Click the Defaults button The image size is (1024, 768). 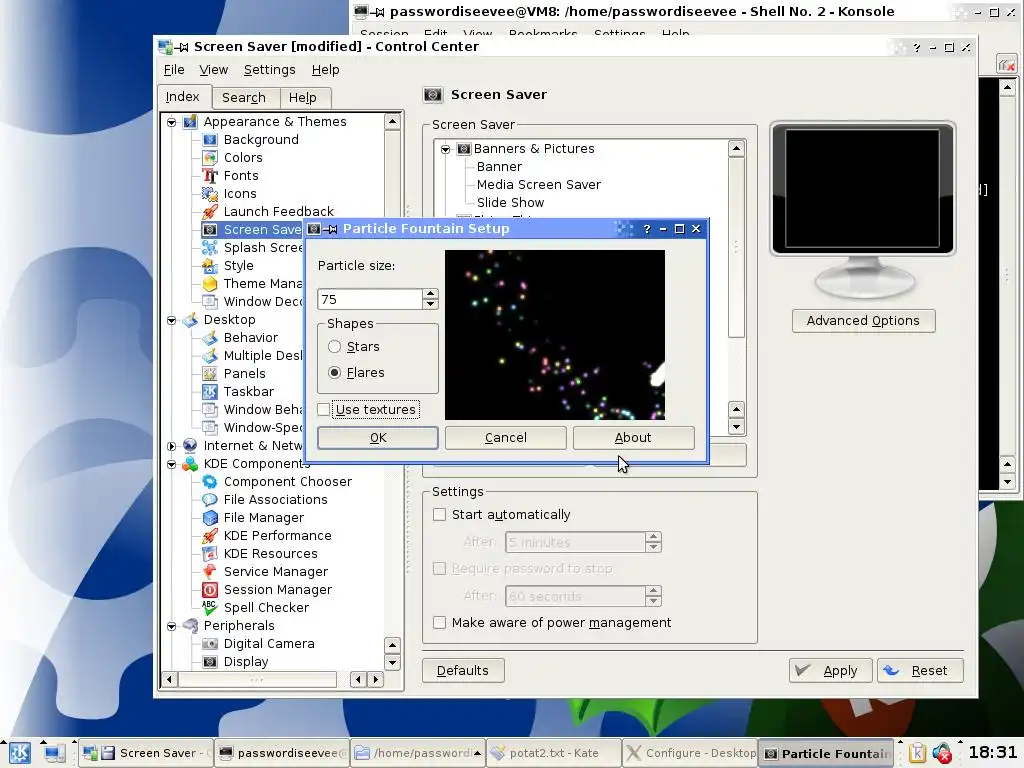click(462, 671)
